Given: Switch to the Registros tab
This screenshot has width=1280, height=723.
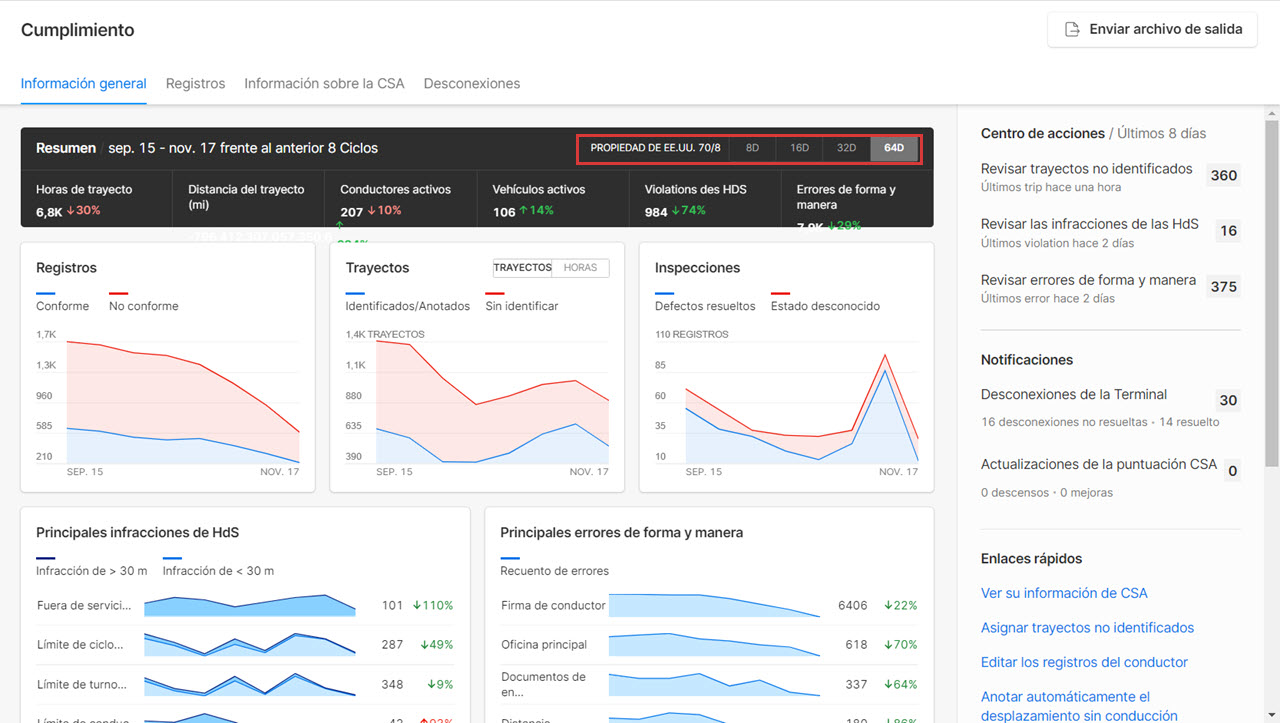Looking at the screenshot, I should pyautogui.click(x=195, y=84).
